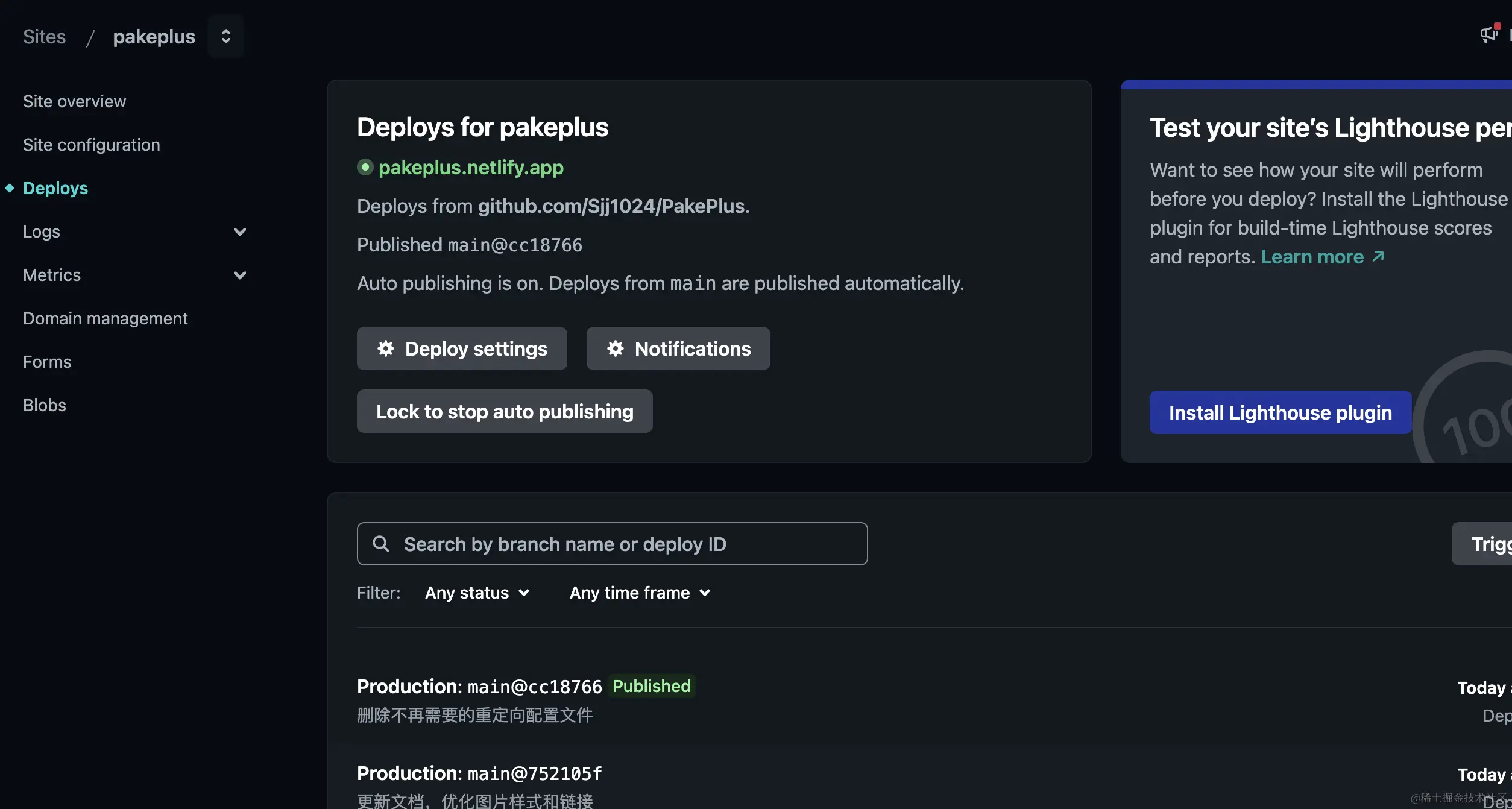The width and height of the screenshot is (1512, 809).
Task: Click the external arrow icon after Learn more
Action: click(1378, 257)
